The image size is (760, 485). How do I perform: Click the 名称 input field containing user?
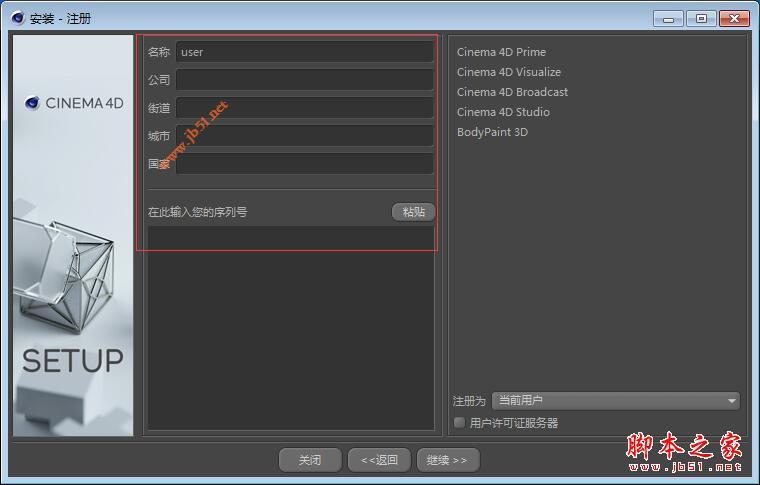305,52
